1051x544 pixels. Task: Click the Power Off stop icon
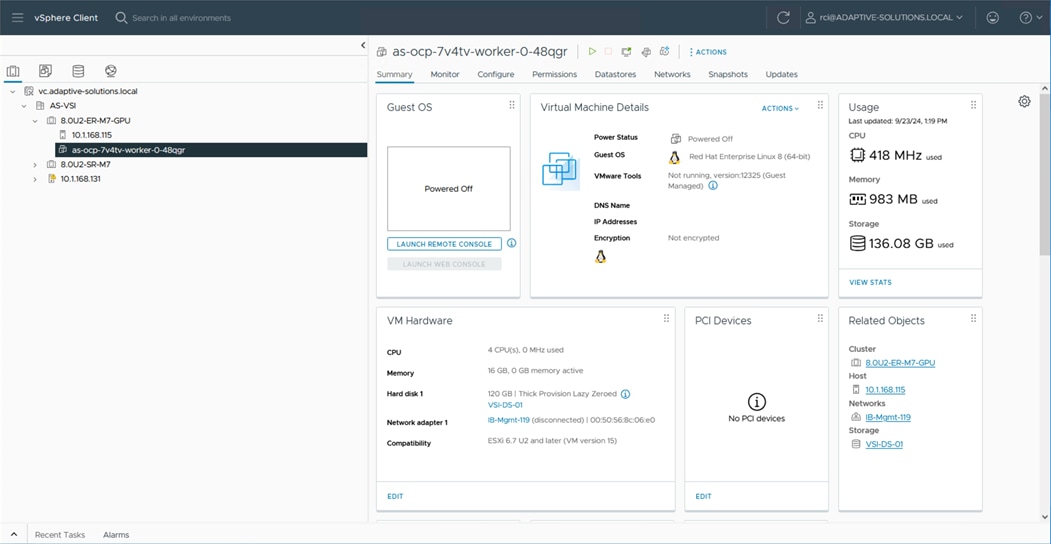609,52
